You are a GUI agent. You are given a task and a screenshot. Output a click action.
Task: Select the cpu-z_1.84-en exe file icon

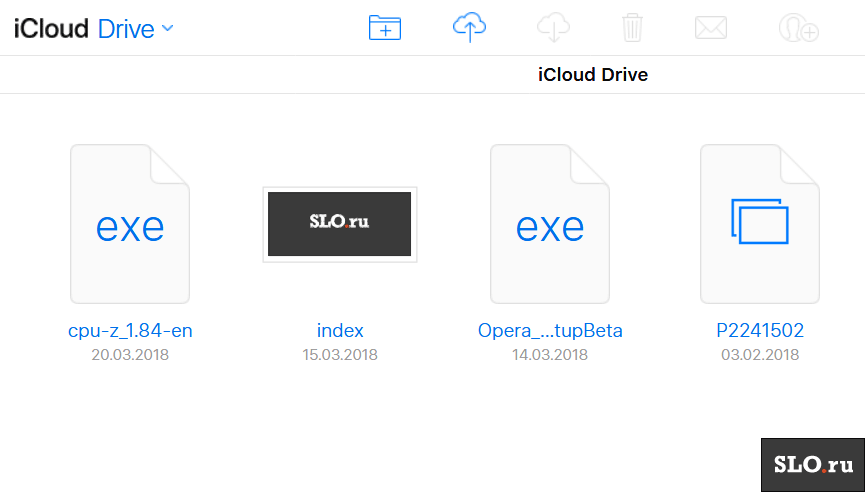[x=130, y=224]
